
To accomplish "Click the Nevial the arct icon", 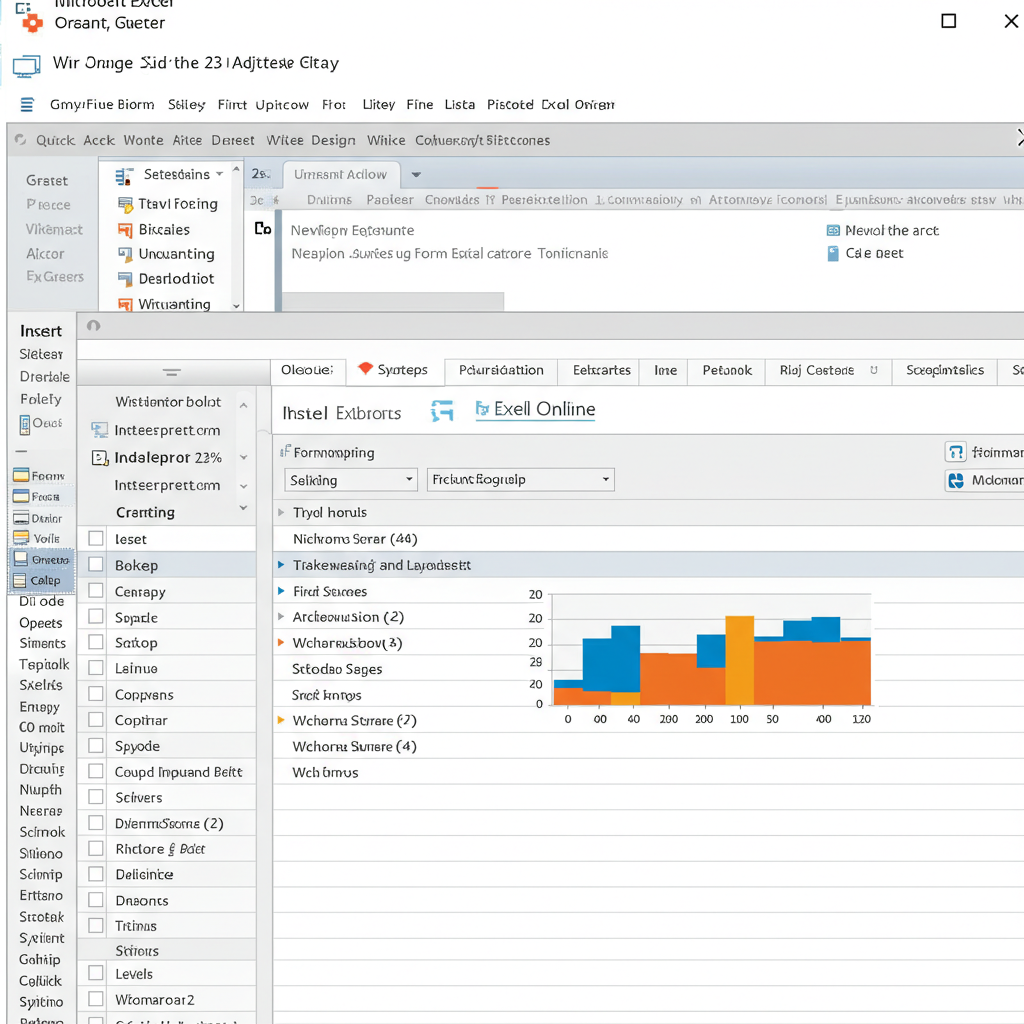I will (833, 231).
